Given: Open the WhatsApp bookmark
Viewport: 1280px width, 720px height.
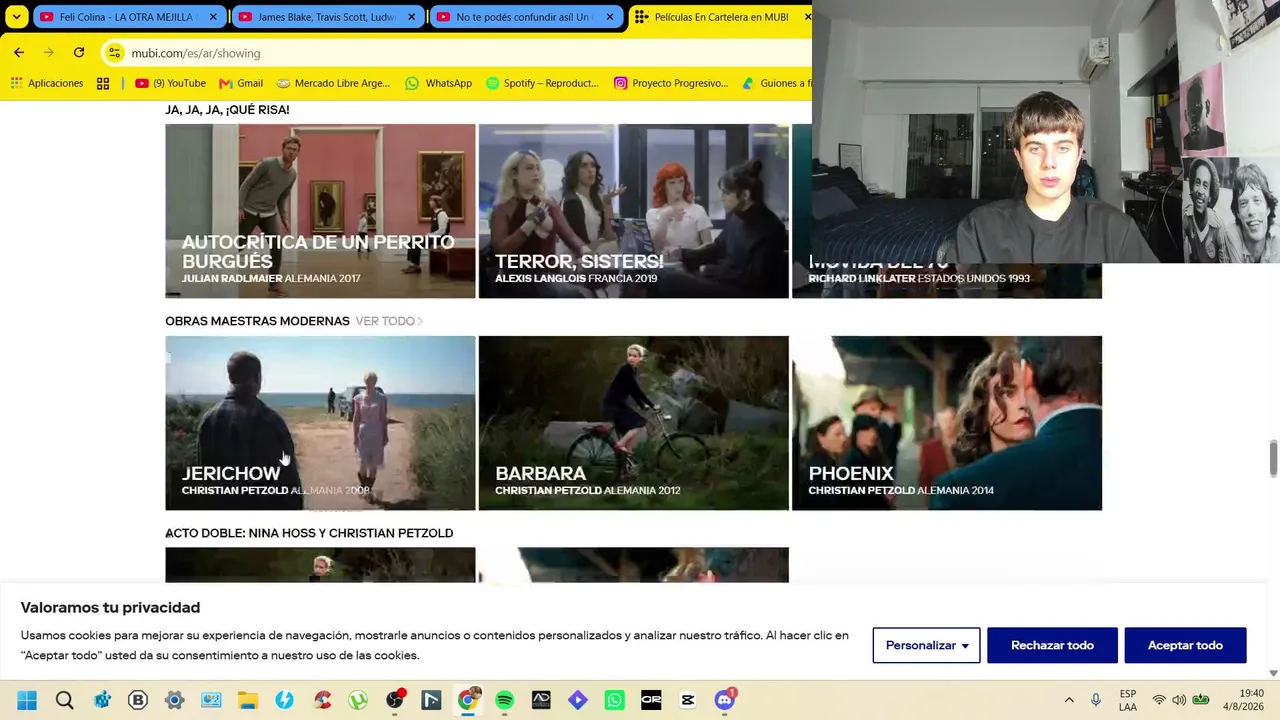Looking at the screenshot, I should pyautogui.click(x=439, y=83).
